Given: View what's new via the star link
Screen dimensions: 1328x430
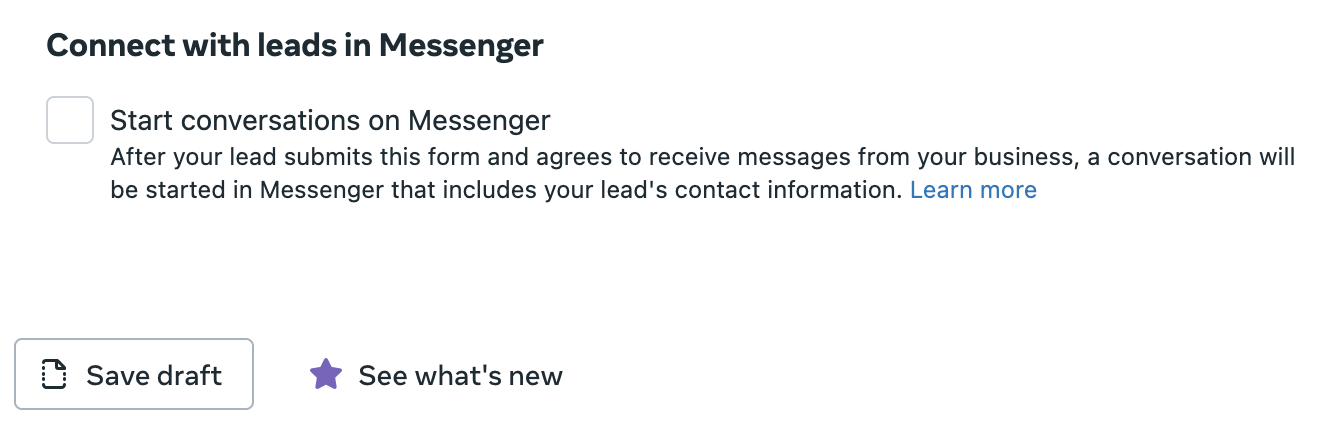Looking at the screenshot, I should pyautogui.click(x=436, y=375).
